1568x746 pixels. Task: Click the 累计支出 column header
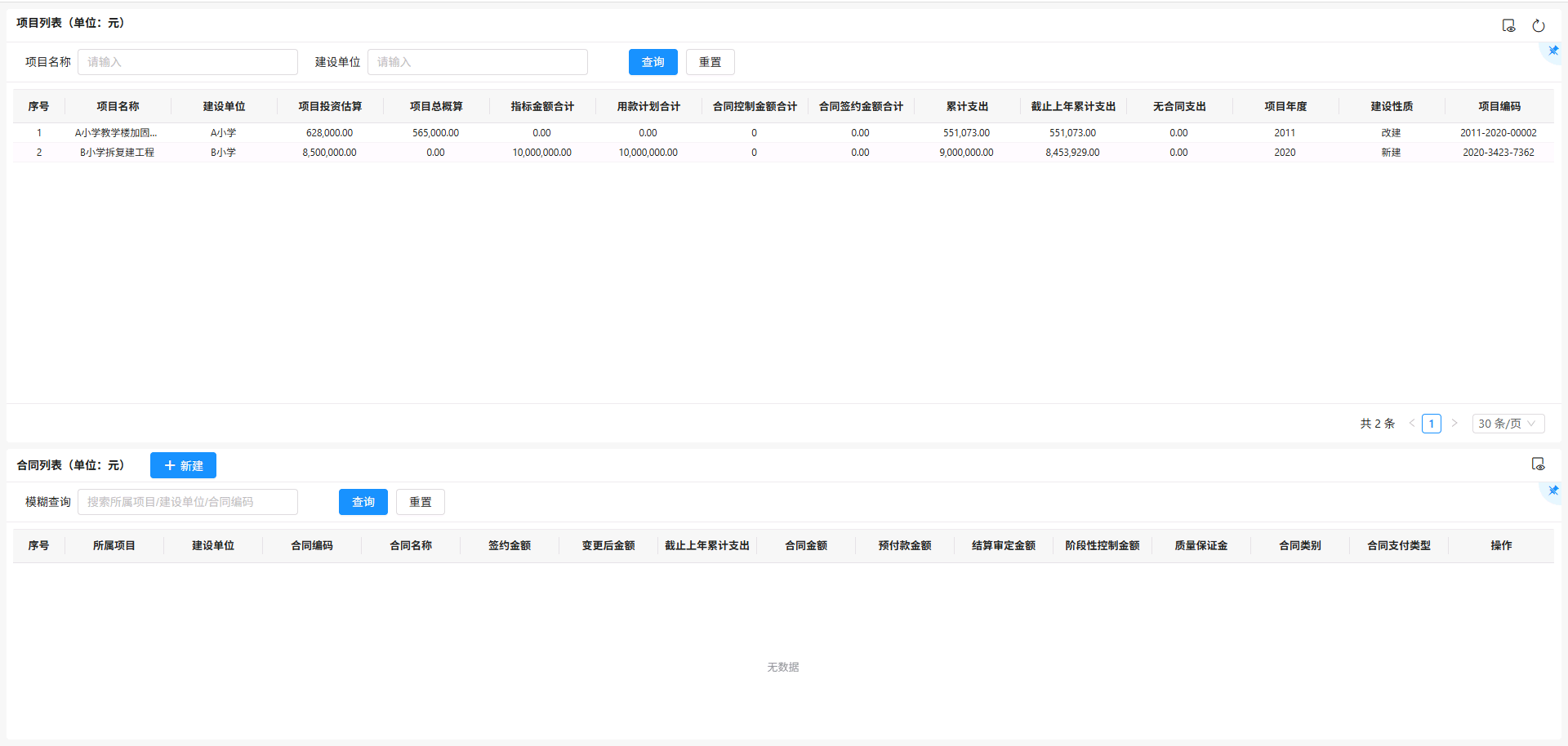coord(967,107)
